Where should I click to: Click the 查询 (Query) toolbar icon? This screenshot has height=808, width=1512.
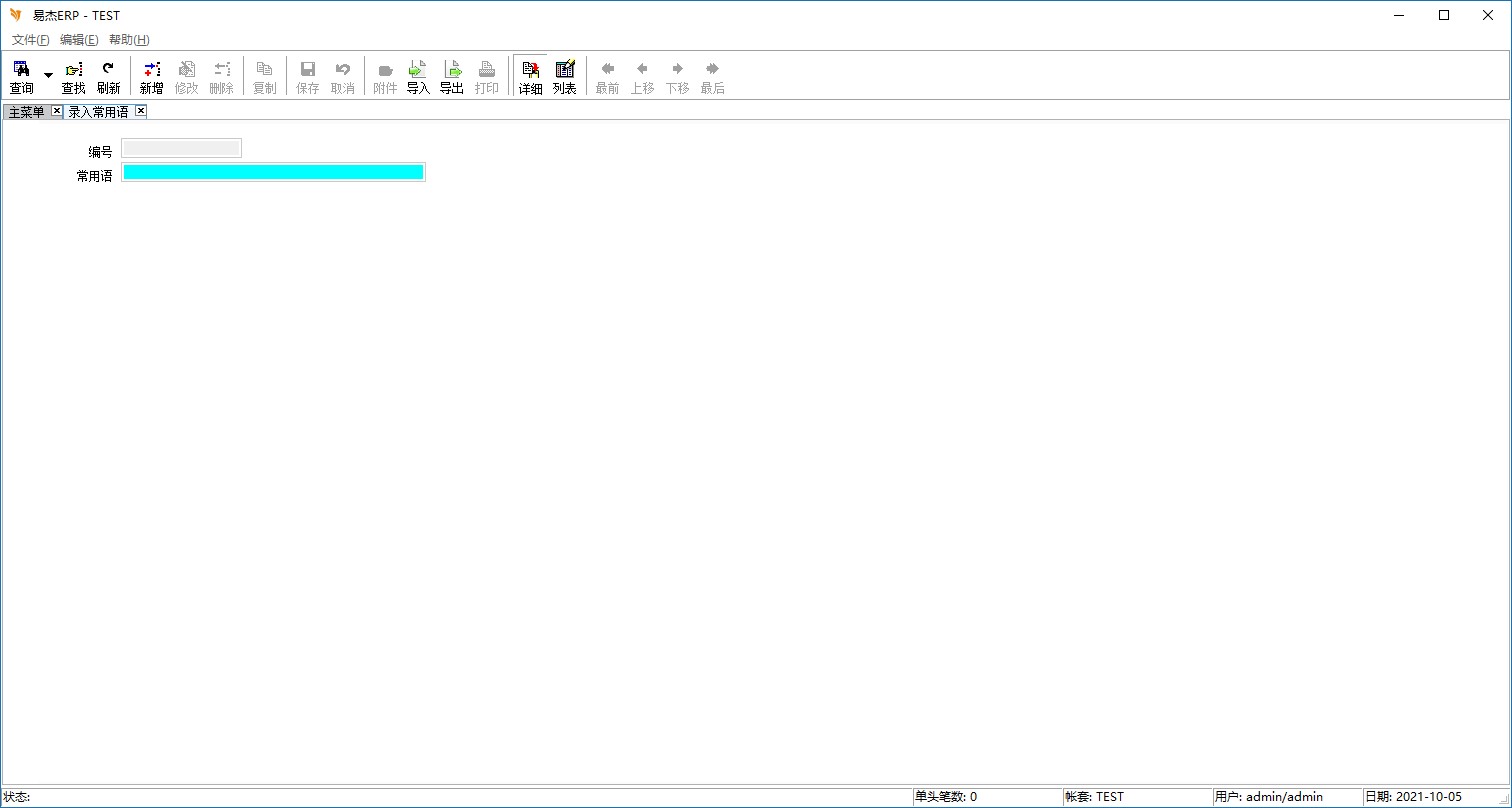click(21, 76)
